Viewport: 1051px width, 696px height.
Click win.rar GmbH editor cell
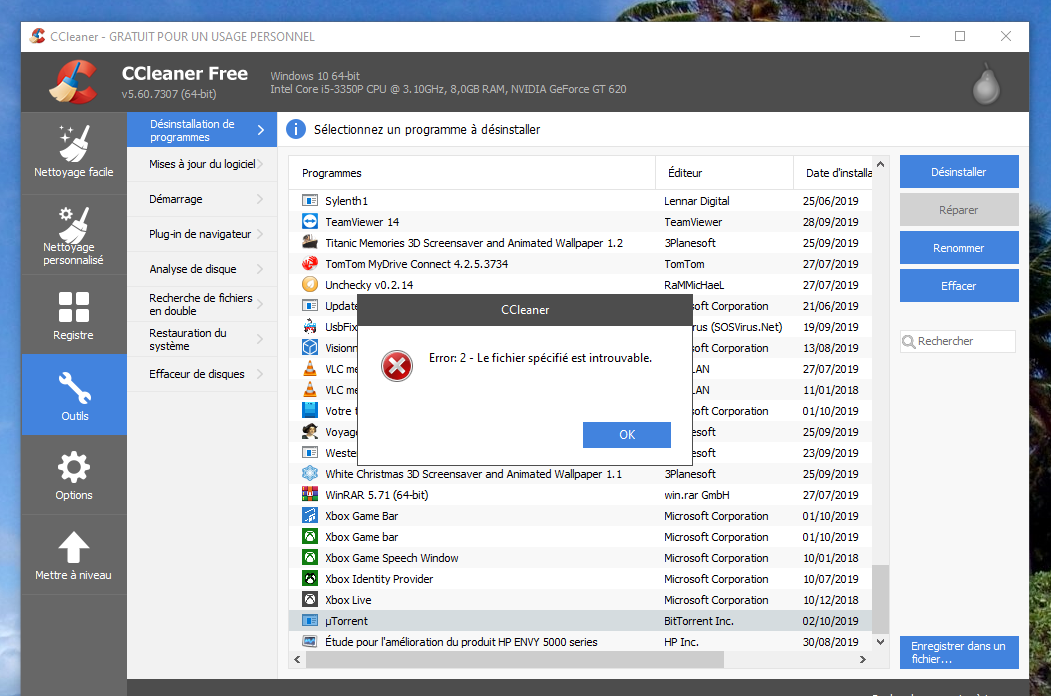[696, 495]
